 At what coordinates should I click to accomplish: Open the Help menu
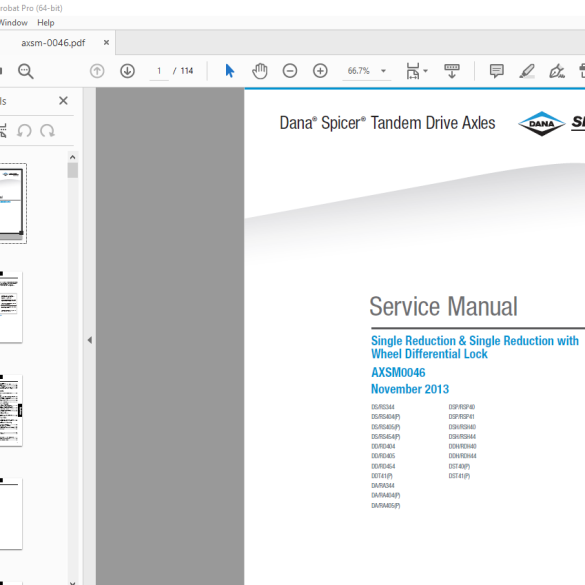pos(46,23)
